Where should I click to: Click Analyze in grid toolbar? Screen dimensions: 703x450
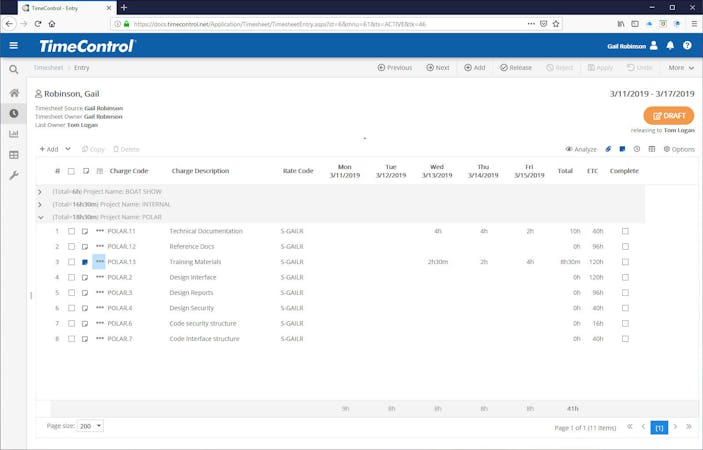coord(581,149)
